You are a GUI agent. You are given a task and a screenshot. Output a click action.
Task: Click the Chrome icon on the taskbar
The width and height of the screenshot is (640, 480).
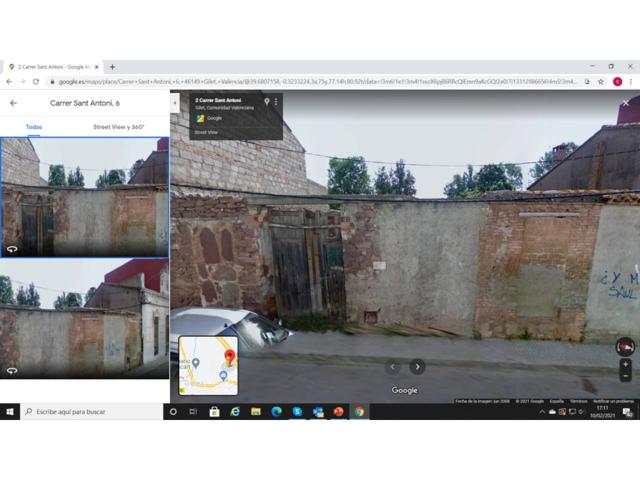point(359,412)
